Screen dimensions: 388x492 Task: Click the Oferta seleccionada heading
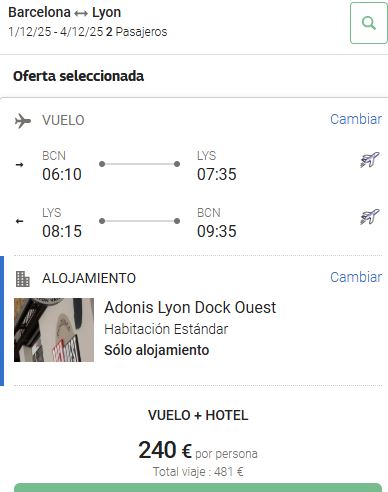click(78, 76)
